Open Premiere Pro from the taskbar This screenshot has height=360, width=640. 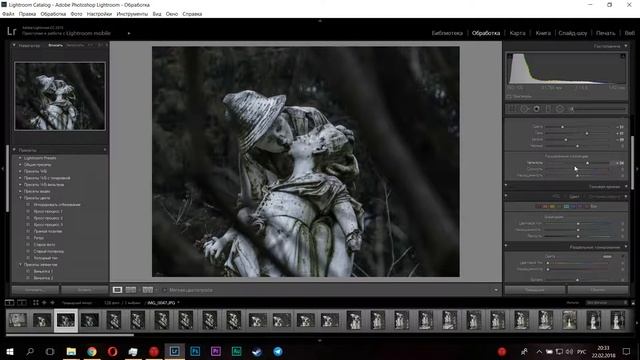216,351
